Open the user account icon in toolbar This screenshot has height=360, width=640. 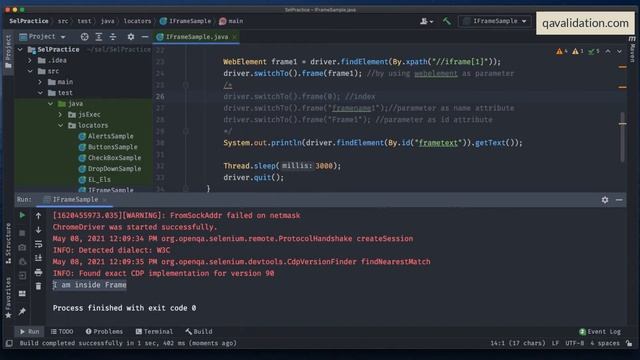click(427, 21)
